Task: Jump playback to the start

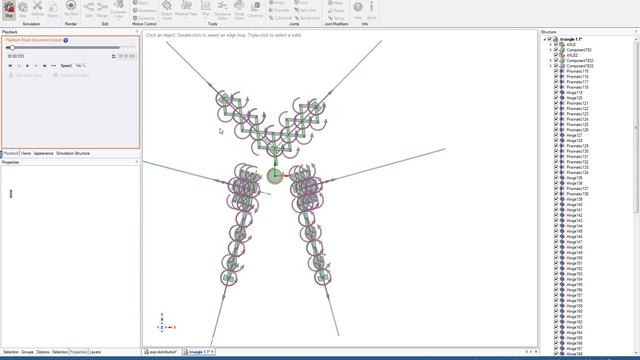Action: (10, 65)
